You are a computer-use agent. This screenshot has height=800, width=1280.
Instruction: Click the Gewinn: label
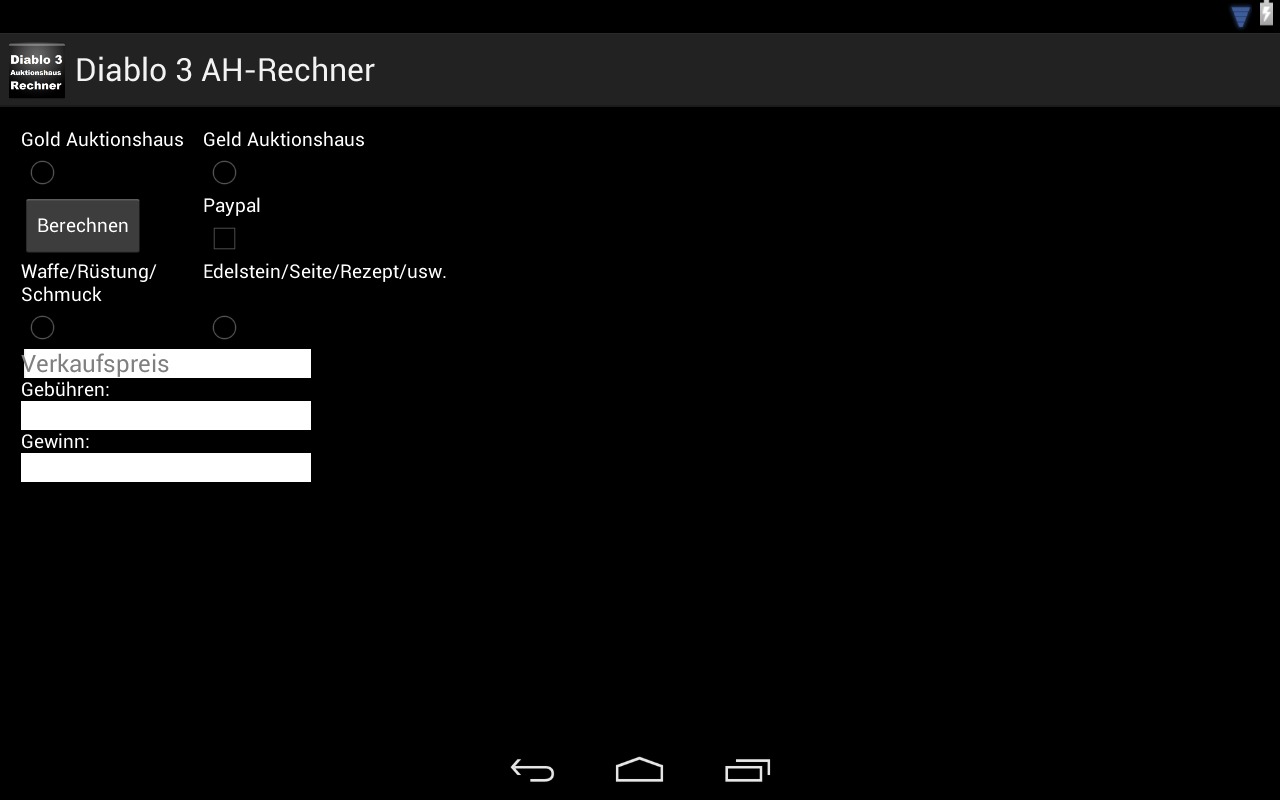55,441
